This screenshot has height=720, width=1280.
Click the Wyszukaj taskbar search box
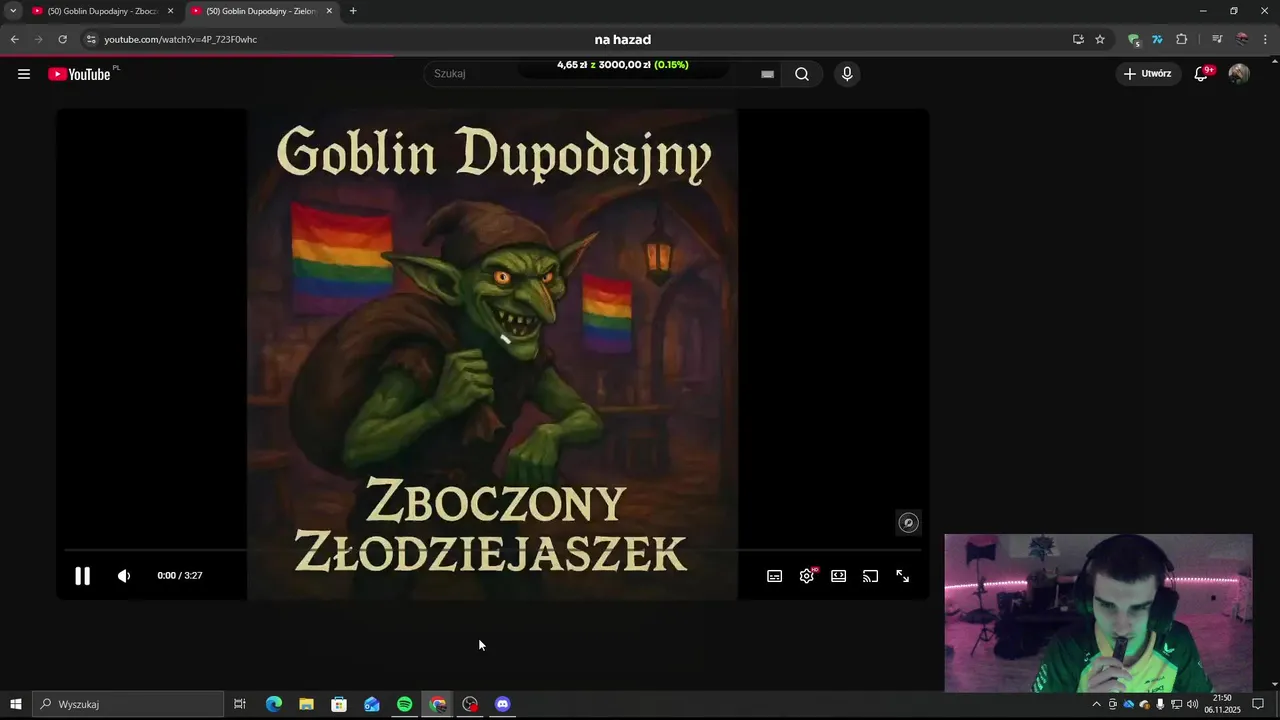tap(127, 705)
